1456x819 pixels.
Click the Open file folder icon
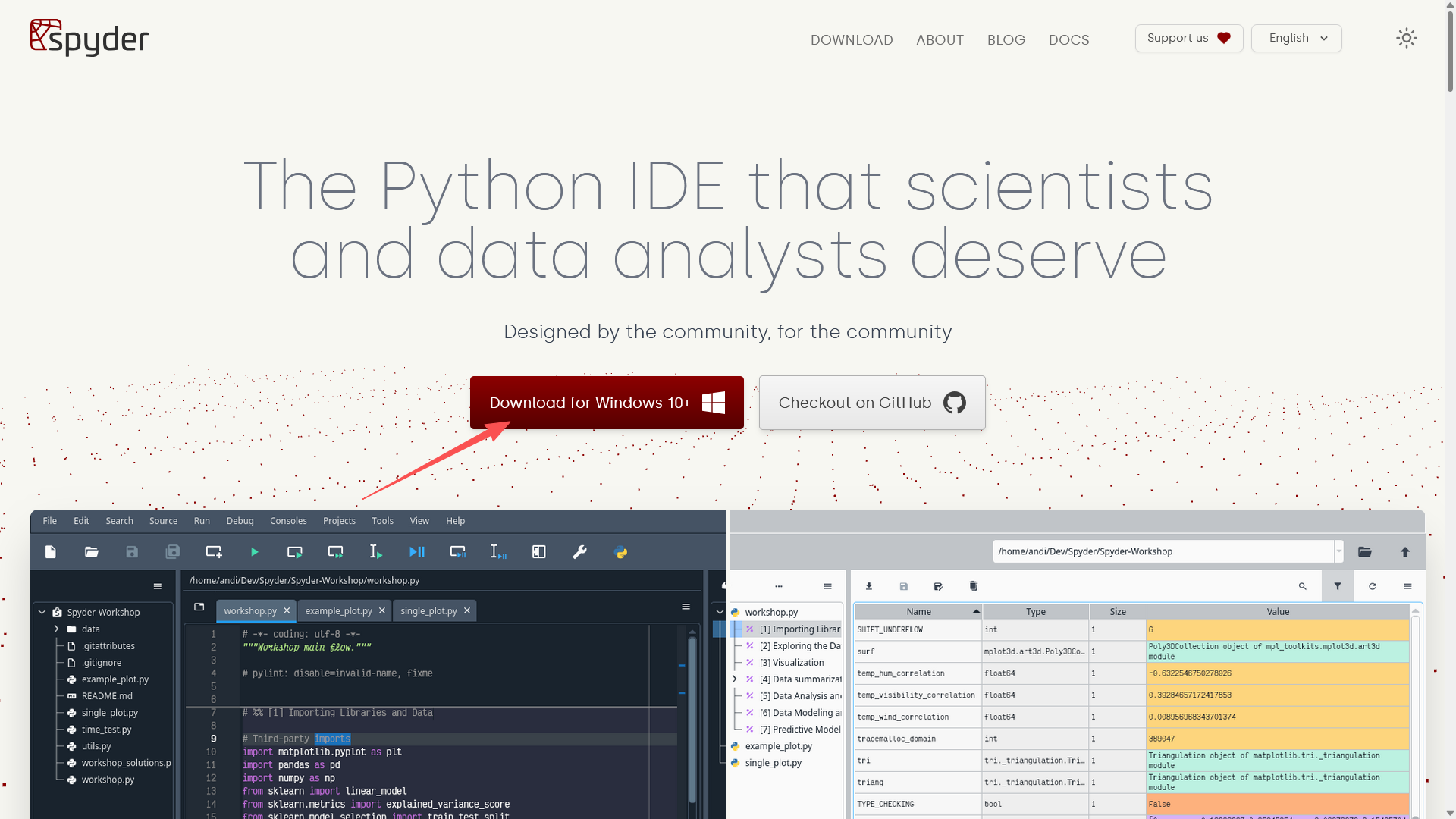pyautogui.click(x=92, y=552)
